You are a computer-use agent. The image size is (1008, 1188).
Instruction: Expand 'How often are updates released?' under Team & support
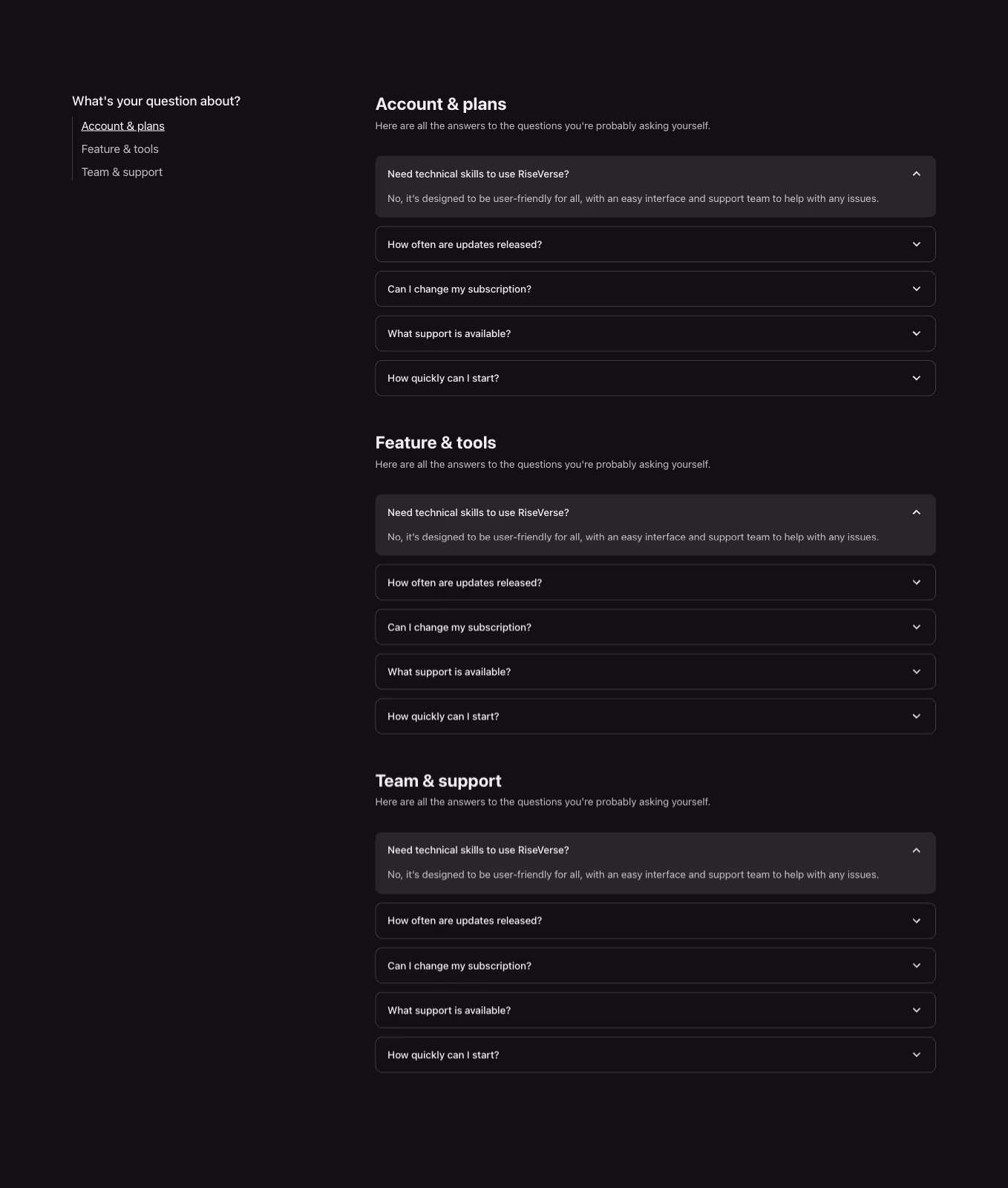click(655, 920)
